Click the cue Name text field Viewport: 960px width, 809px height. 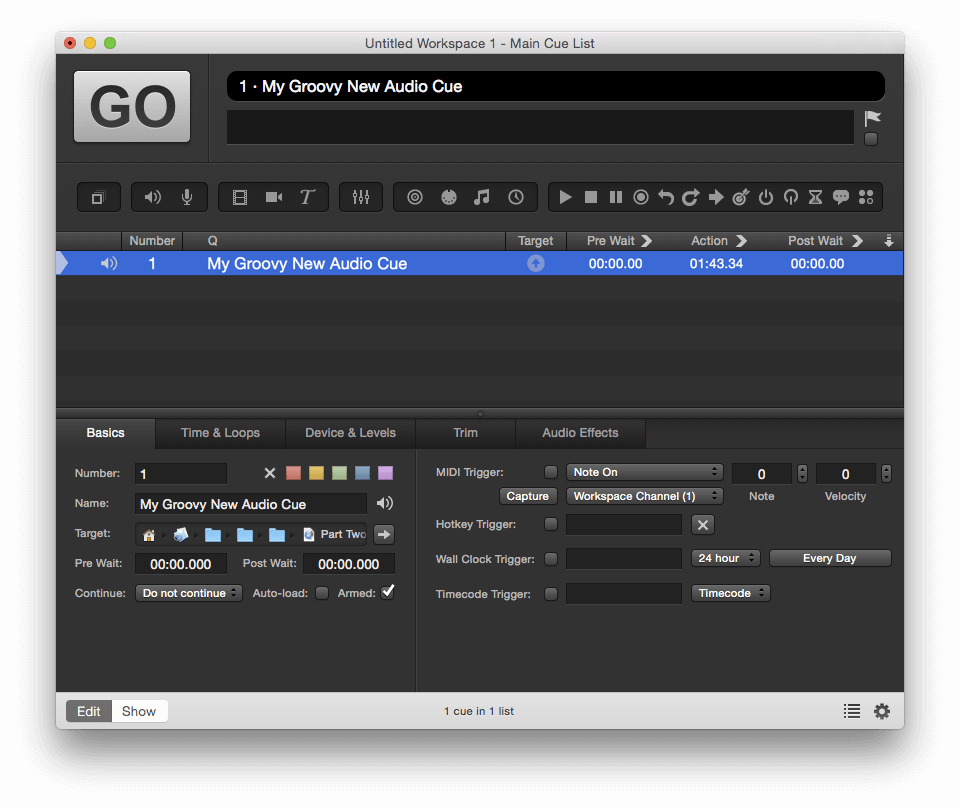pos(251,504)
